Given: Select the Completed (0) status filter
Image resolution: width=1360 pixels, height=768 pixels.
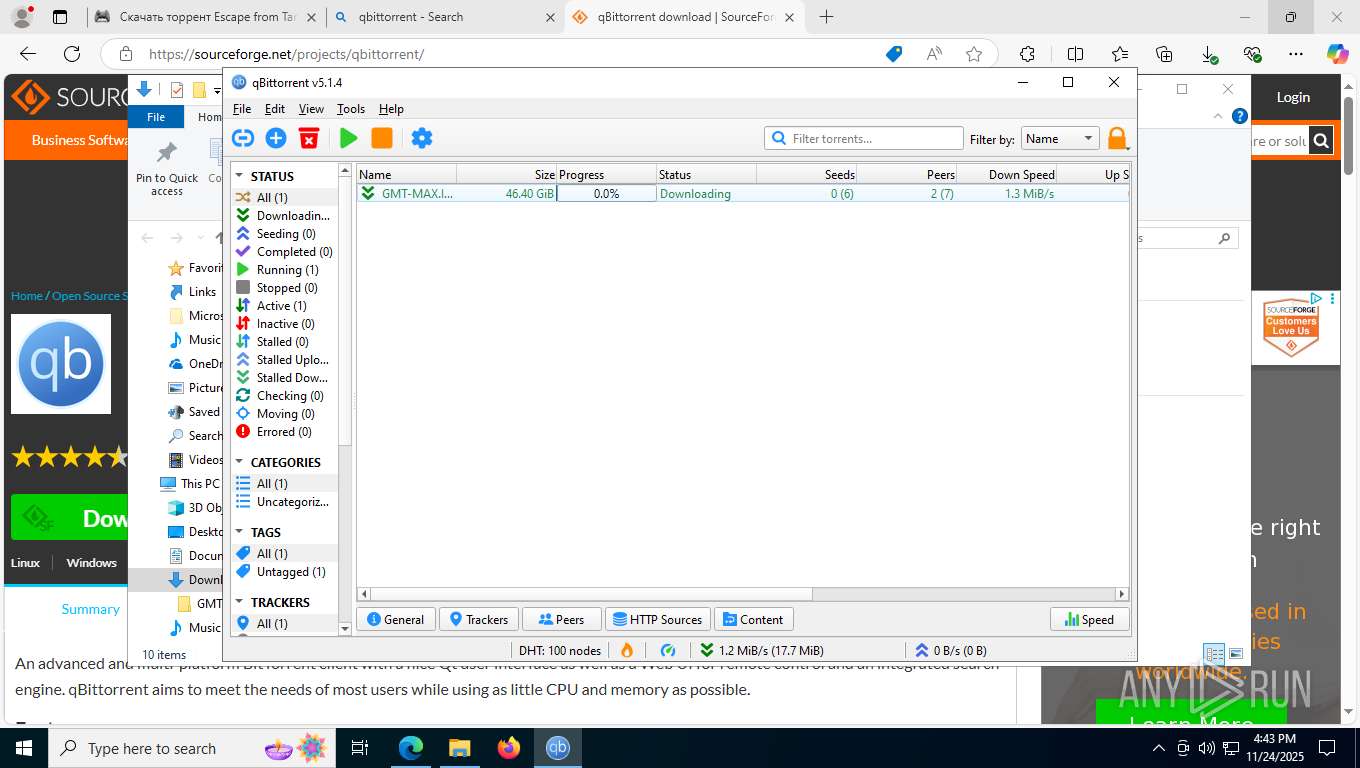Looking at the screenshot, I should [x=285, y=252].
